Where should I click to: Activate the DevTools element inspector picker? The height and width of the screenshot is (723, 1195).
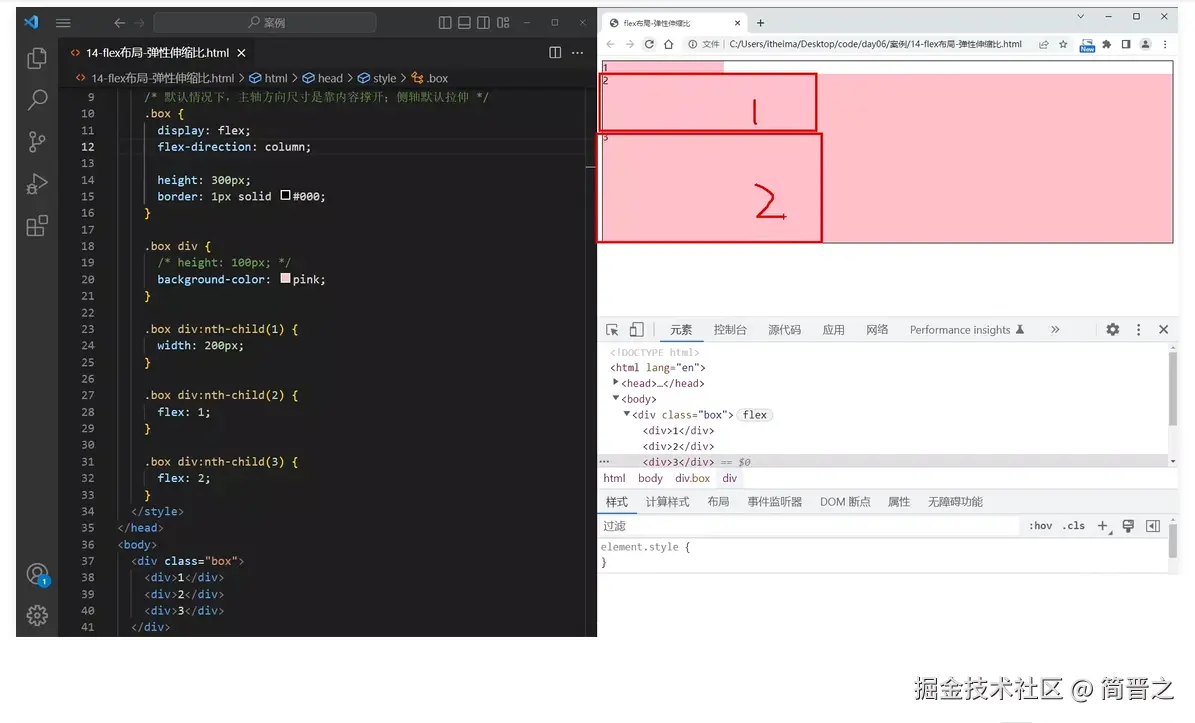tap(615, 329)
